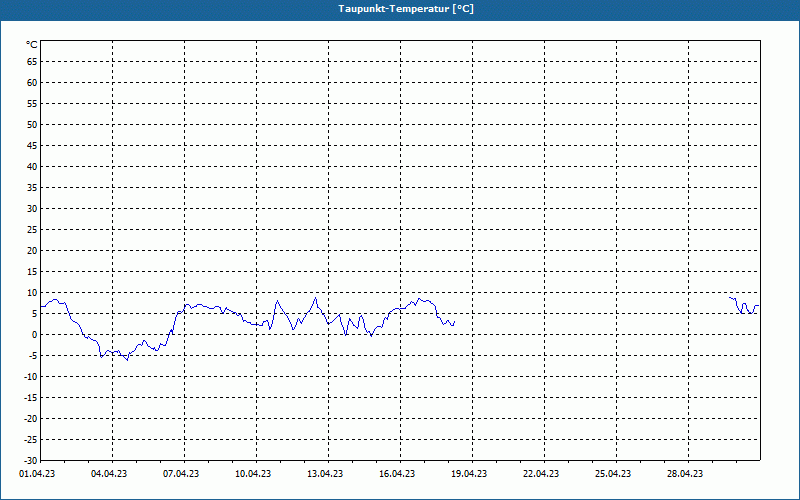Click the °C unit label on the axis

pos(32,45)
